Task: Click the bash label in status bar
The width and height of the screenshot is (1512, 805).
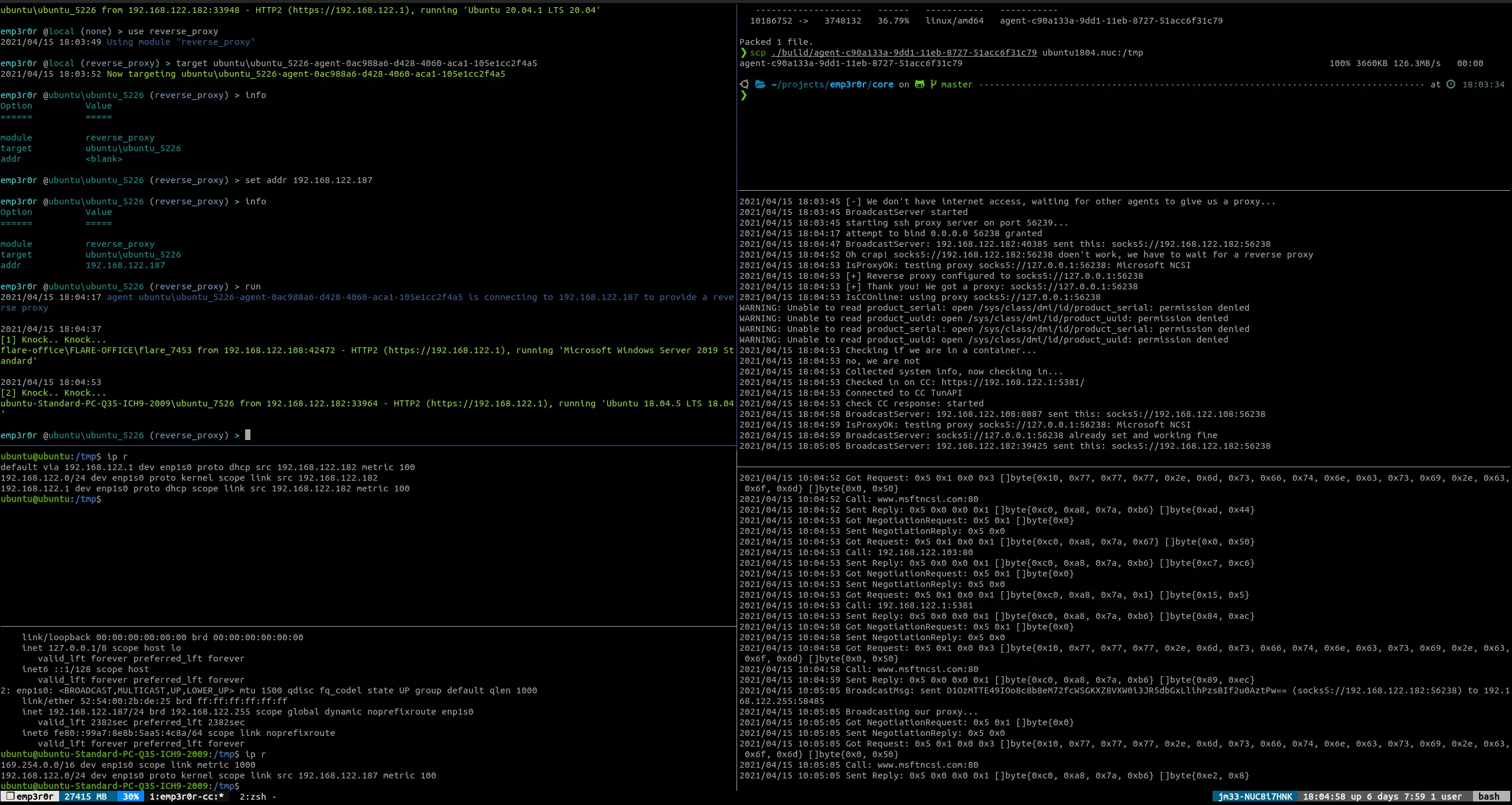Action: pyautogui.click(x=1488, y=796)
